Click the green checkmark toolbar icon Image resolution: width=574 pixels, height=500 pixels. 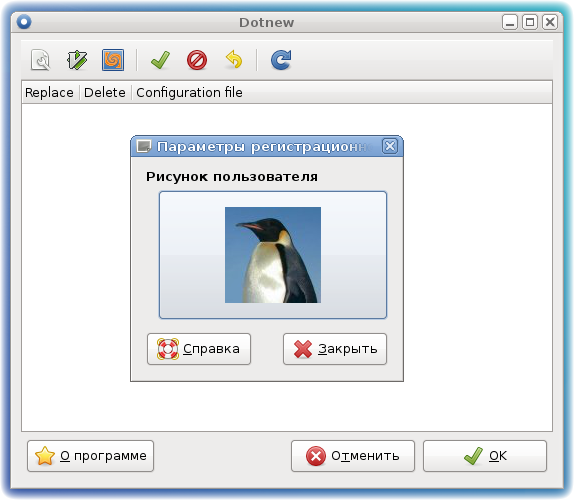160,60
